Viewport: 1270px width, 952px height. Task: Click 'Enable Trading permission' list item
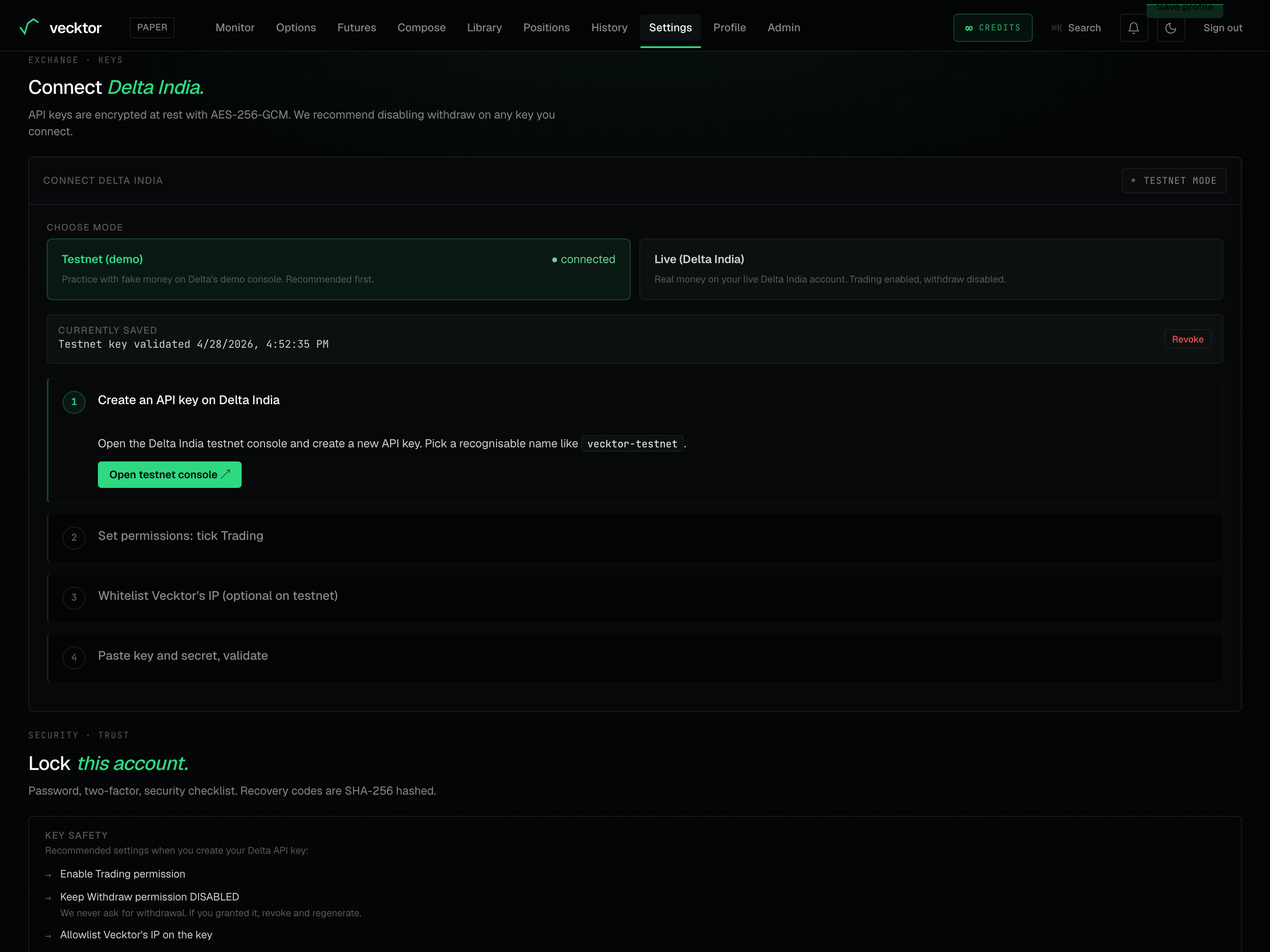(123, 874)
